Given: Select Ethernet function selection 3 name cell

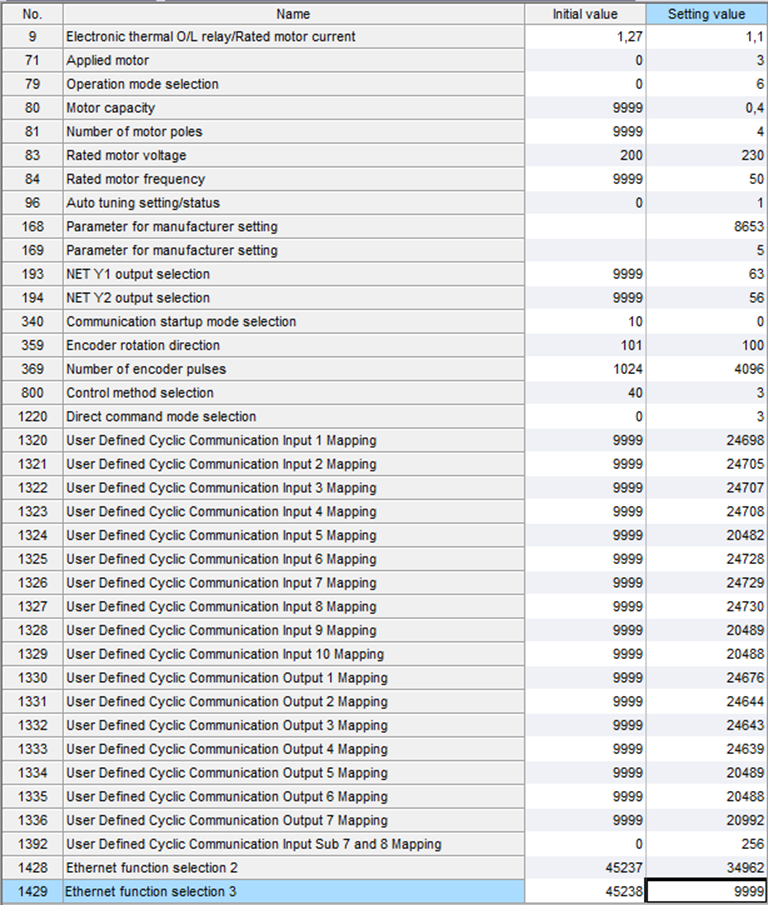Looking at the screenshot, I should [x=293, y=892].
